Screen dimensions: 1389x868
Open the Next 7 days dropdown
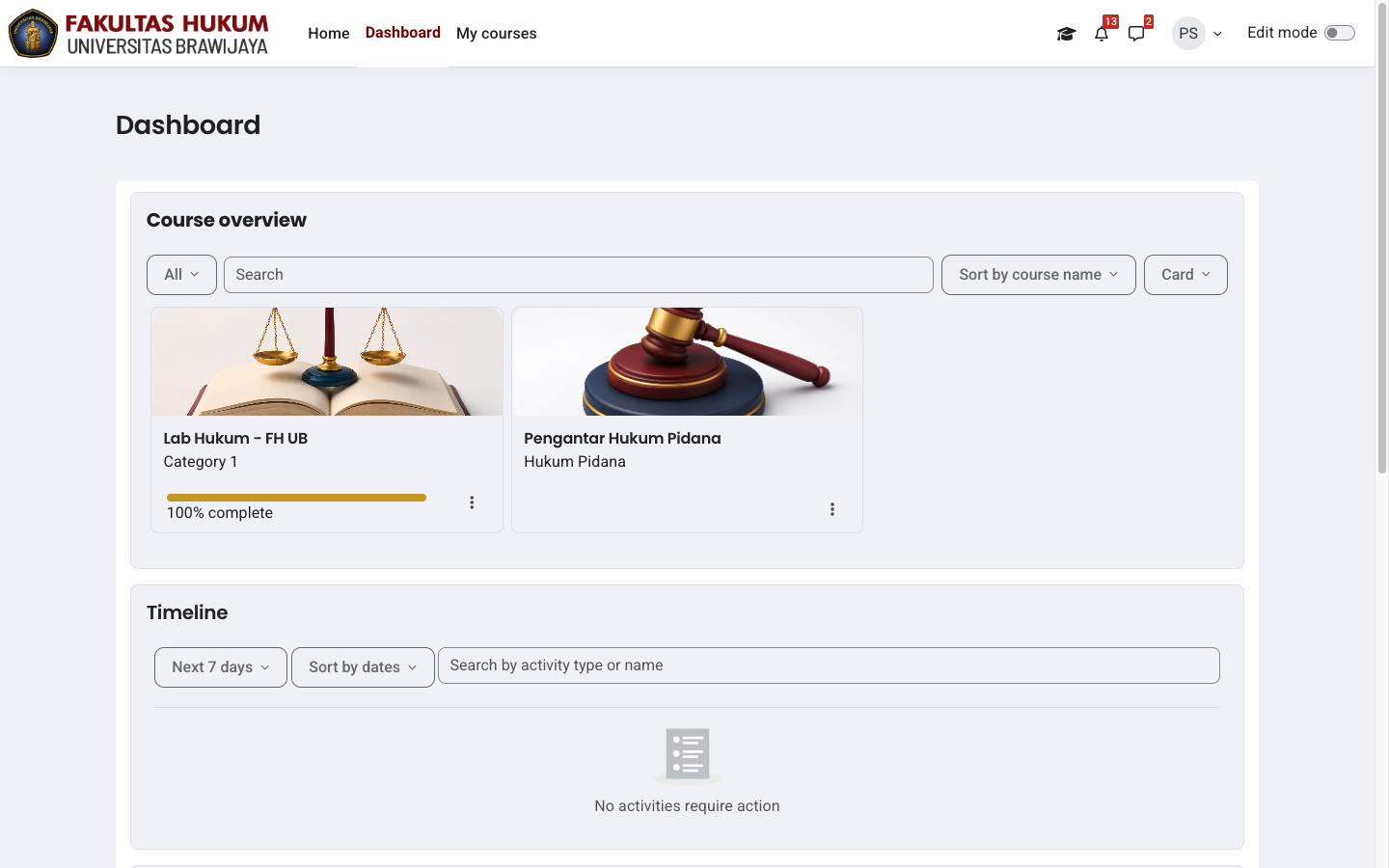pos(221,667)
